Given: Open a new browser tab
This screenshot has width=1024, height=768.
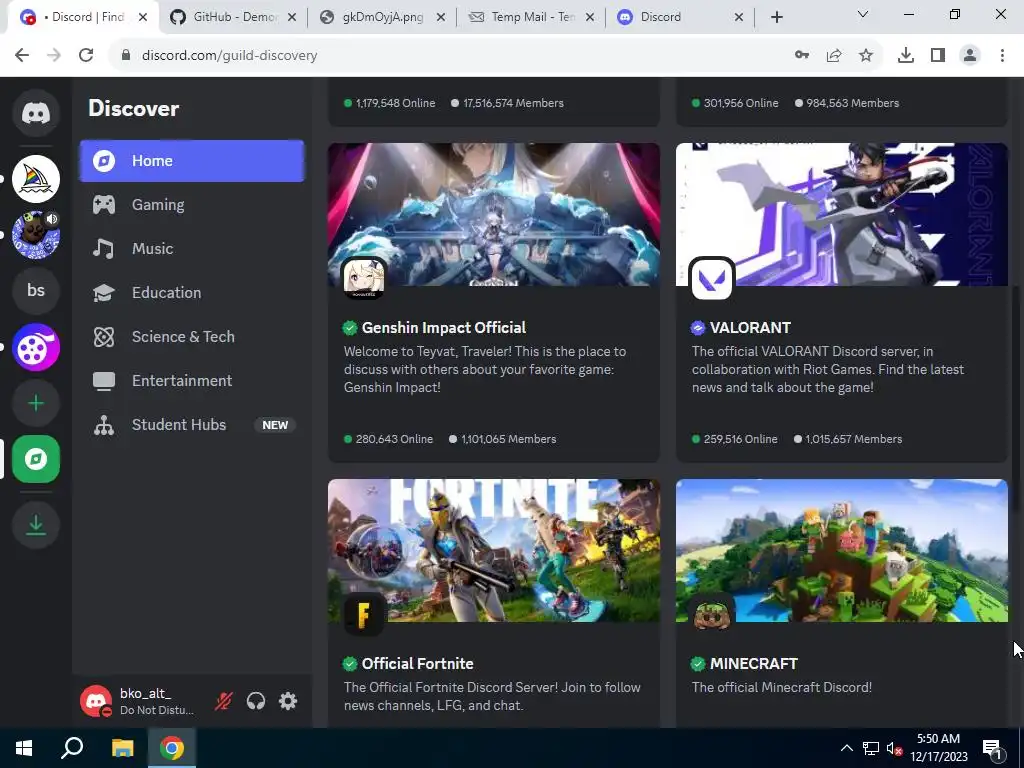Looking at the screenshot, I should pyautogui.click(x=776, y=17).
